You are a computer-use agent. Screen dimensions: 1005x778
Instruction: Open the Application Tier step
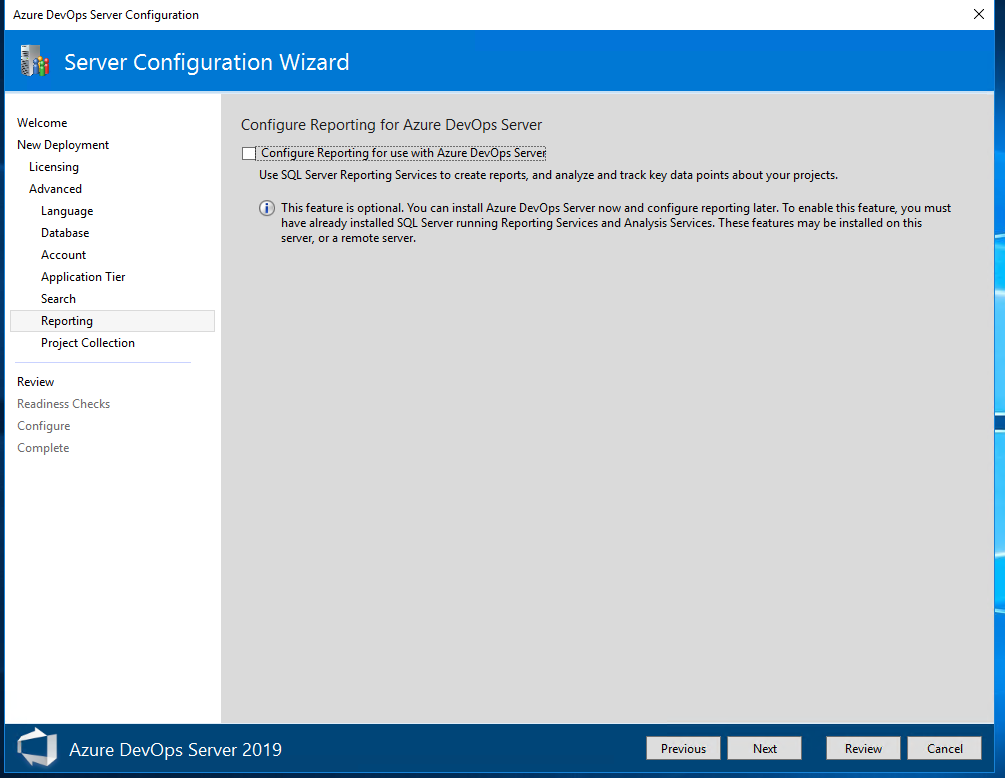83,277
